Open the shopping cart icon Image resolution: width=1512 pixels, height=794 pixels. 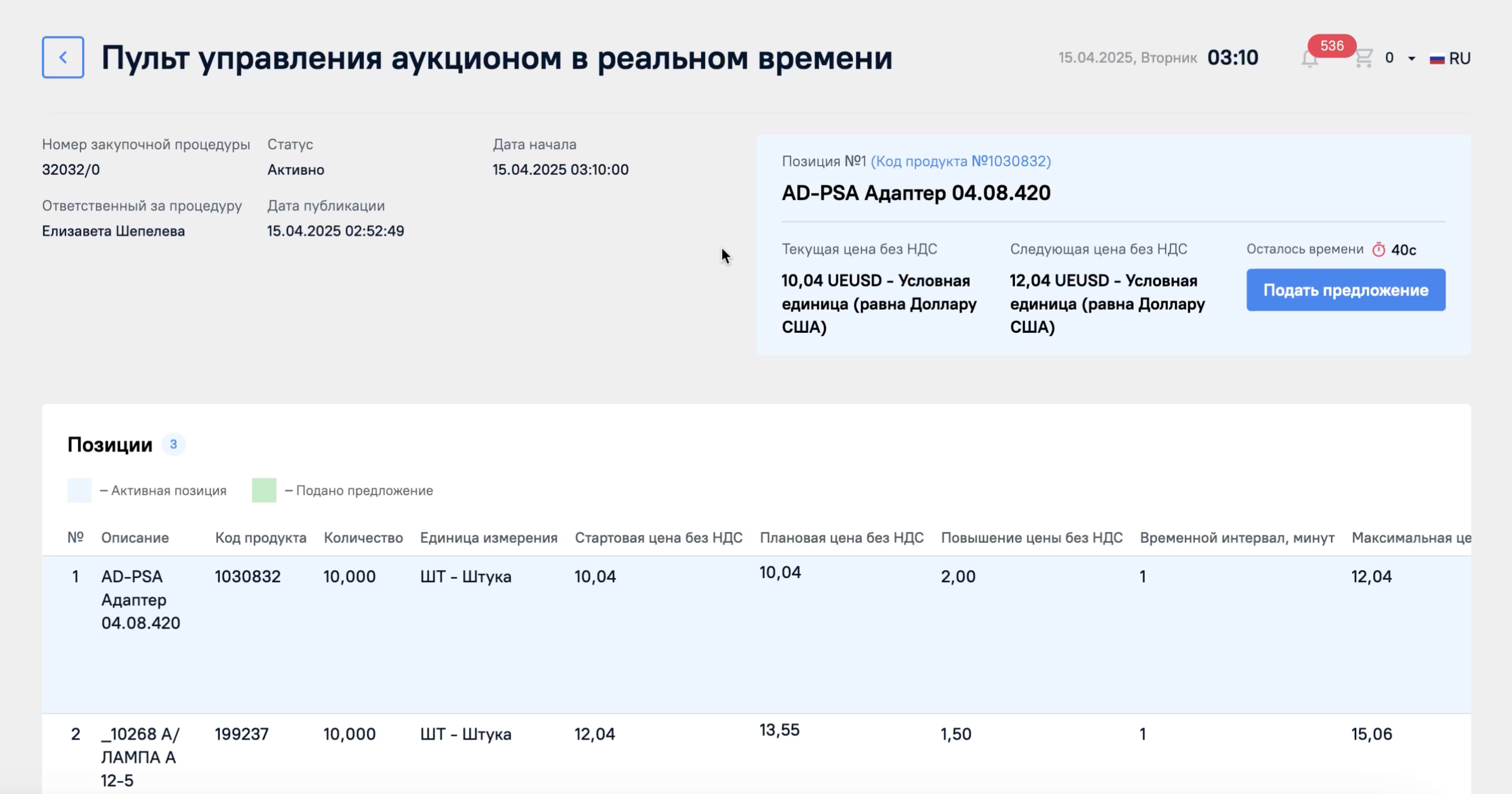pos(1364,58)
